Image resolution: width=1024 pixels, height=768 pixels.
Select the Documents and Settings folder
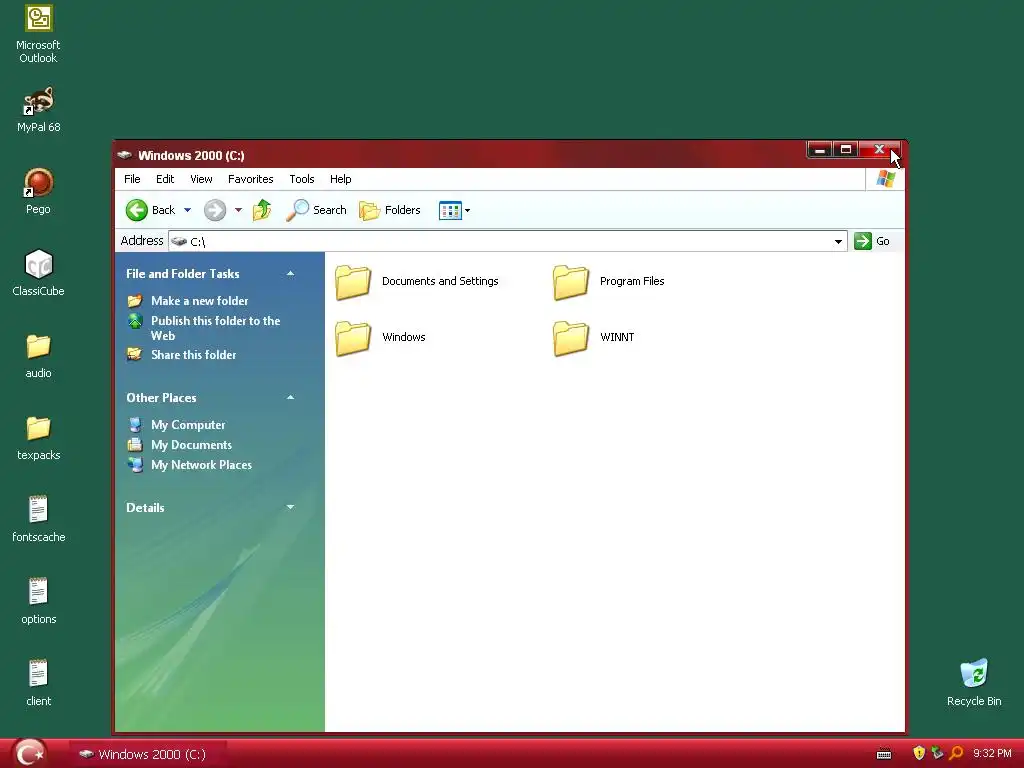point(417,281)
